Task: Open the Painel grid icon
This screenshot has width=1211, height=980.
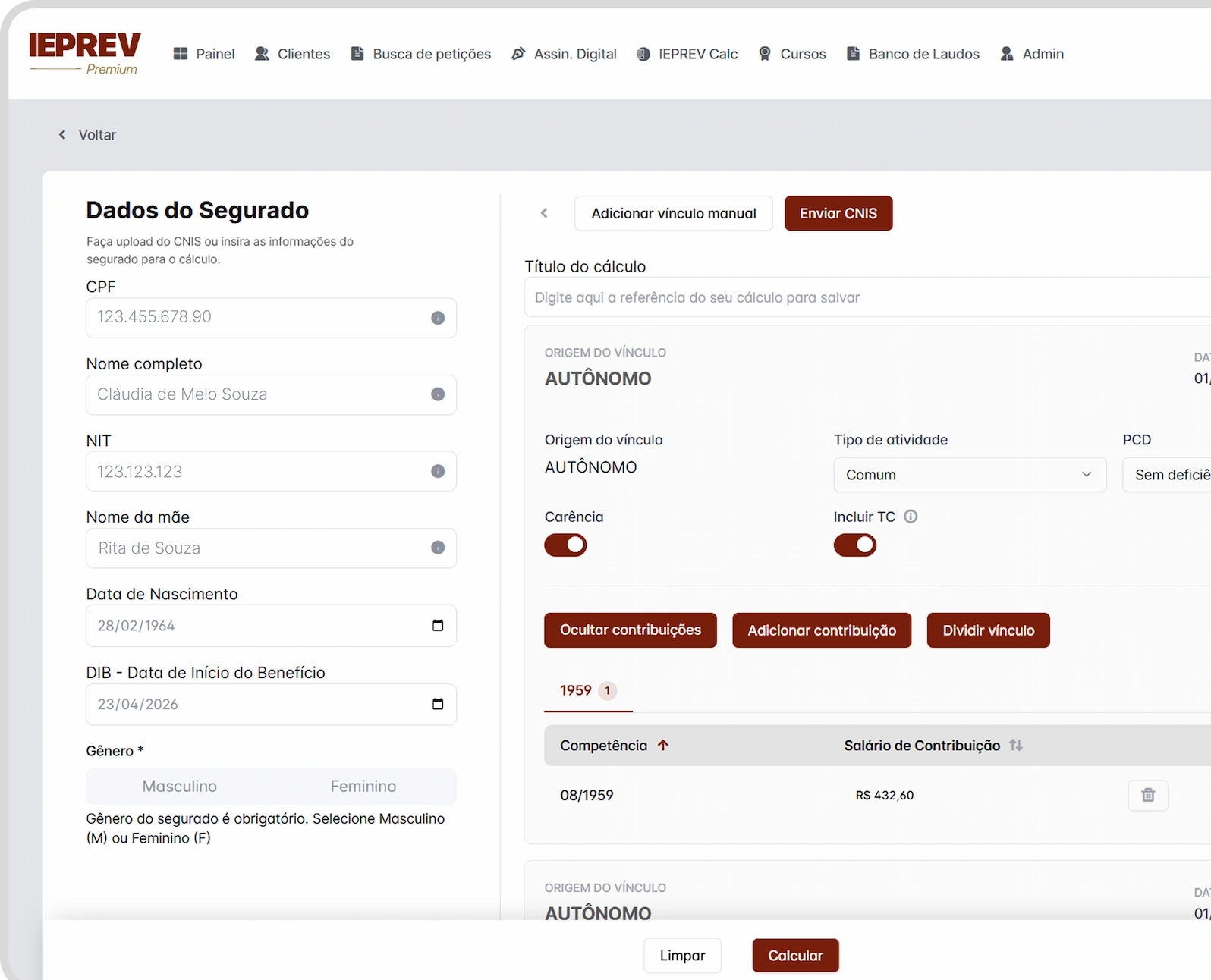Action: click(x=180, y=54)
